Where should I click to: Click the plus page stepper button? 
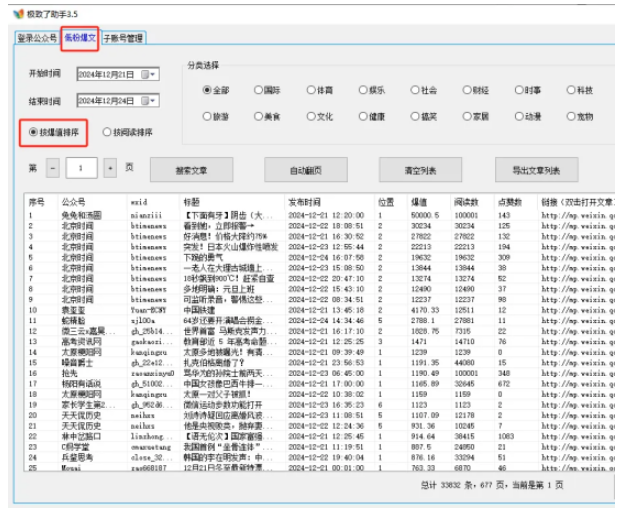coord(110,167)
